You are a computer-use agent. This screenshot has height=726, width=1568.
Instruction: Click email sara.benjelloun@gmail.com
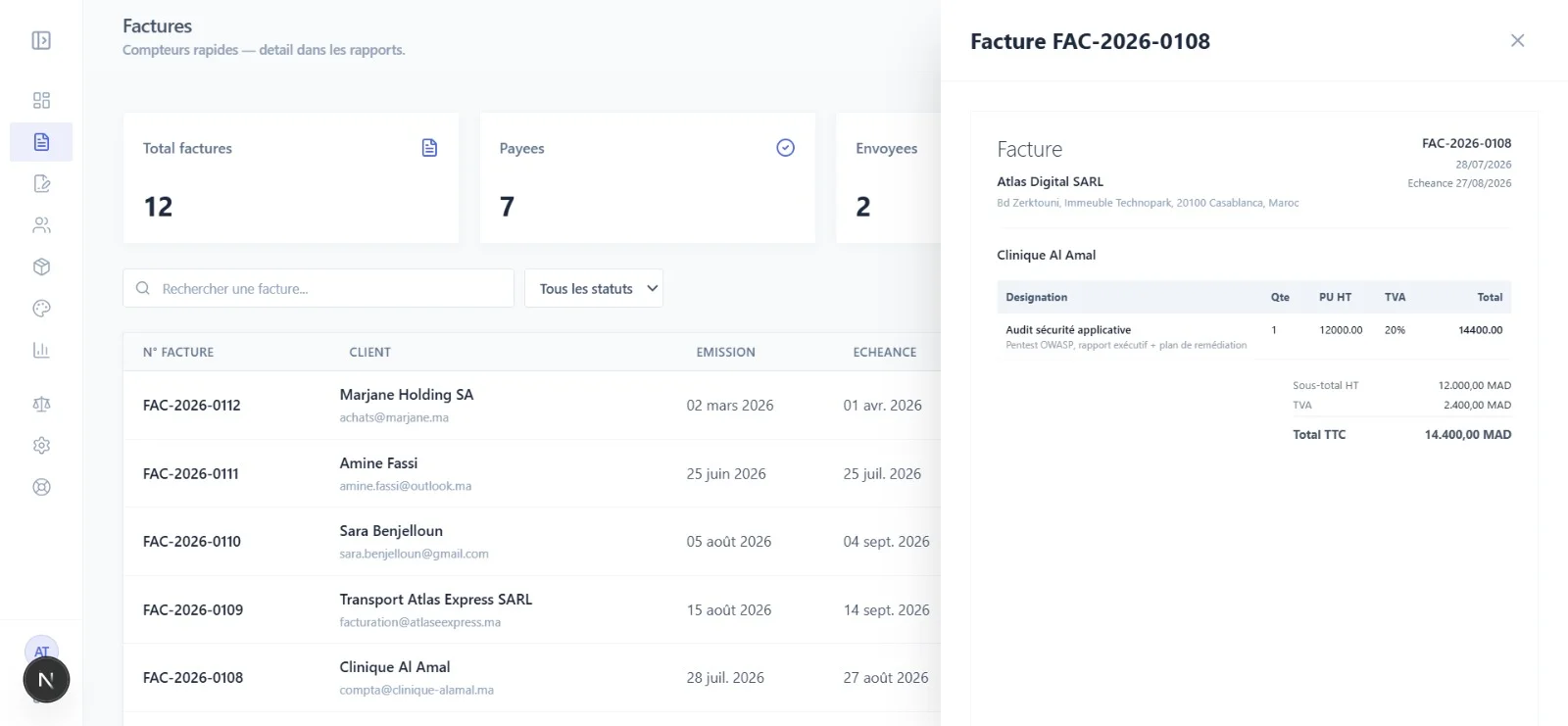click(x=415, y=554)
